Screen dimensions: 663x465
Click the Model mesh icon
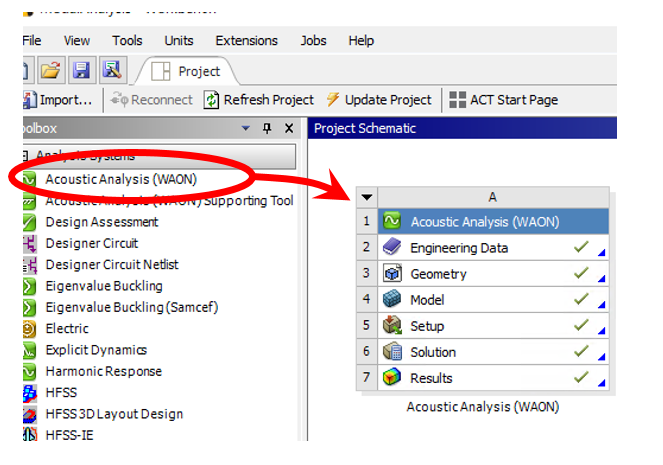392,299
